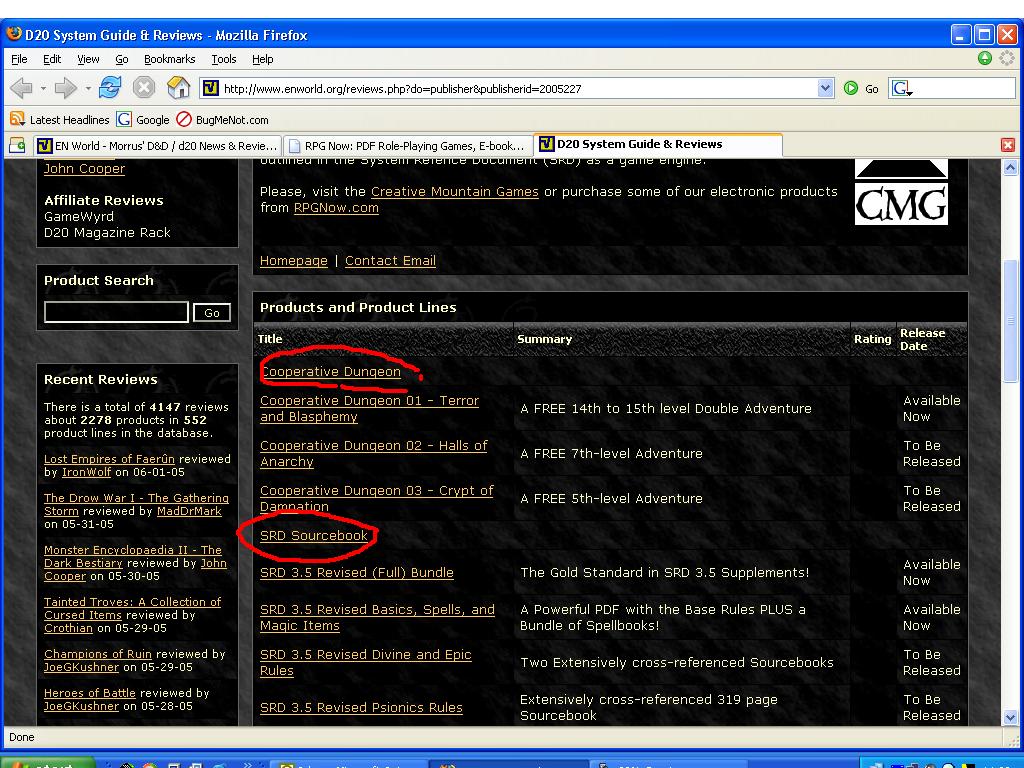
Task: Open the Cooperative Dungeon product line link
Action: pos(330,372)
